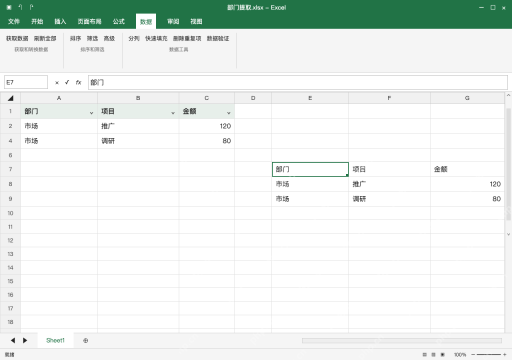
Task: Switch to Normal view in the status bar
Action: pyautogui.click(x=424, y=355)
